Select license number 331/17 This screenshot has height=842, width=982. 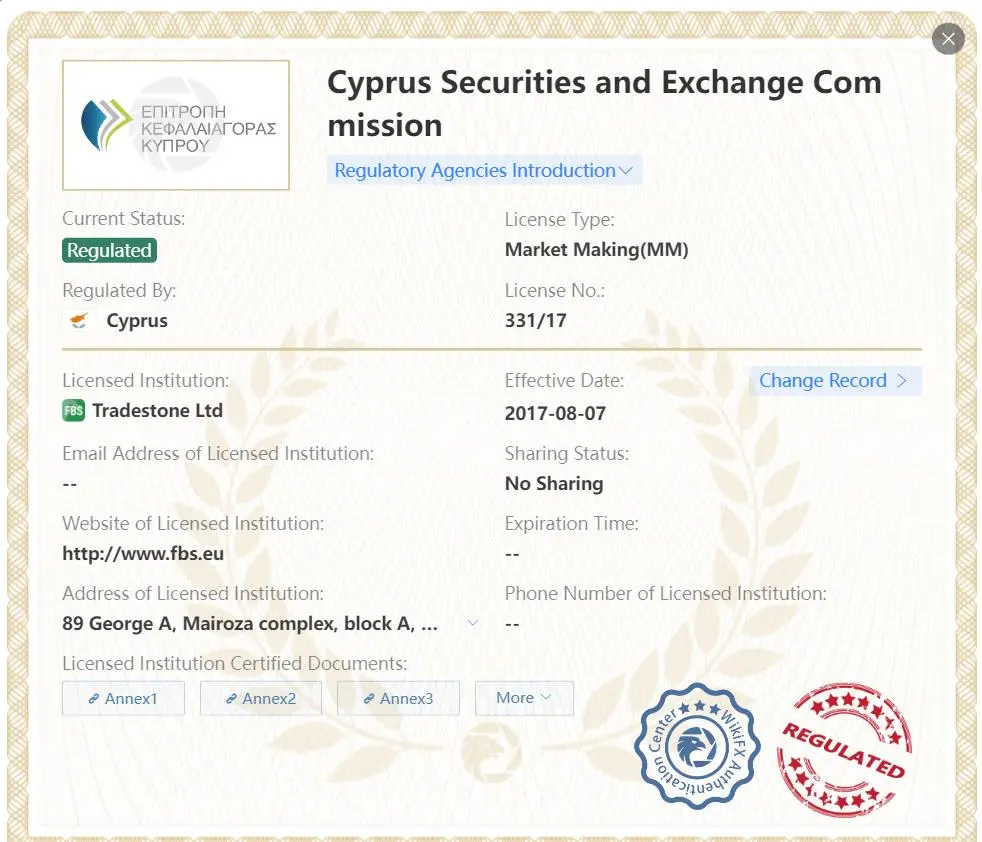tap(535, 320)
